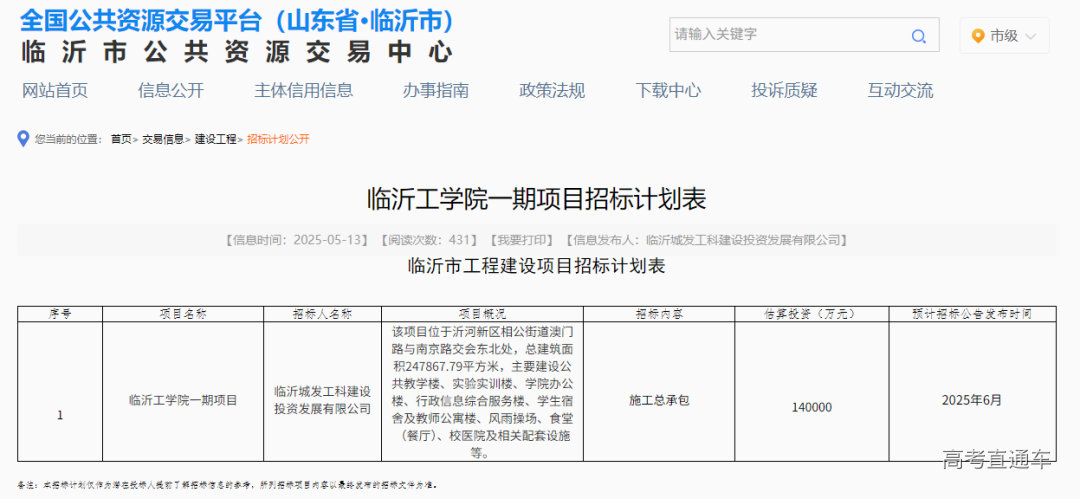Click the 阅读次数：431 text
1080x499 pixels.
428,240
